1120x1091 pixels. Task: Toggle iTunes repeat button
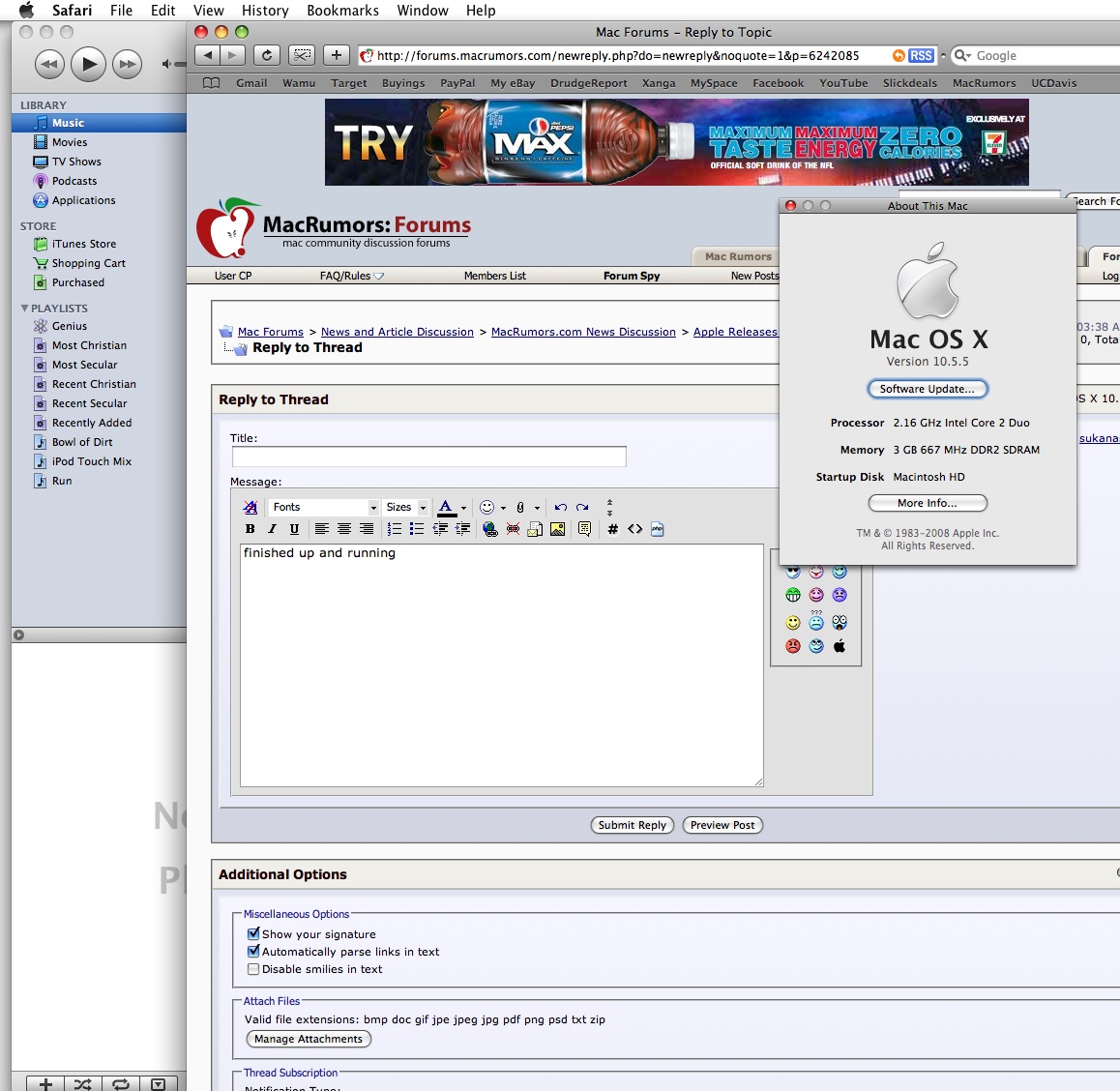121,1083
